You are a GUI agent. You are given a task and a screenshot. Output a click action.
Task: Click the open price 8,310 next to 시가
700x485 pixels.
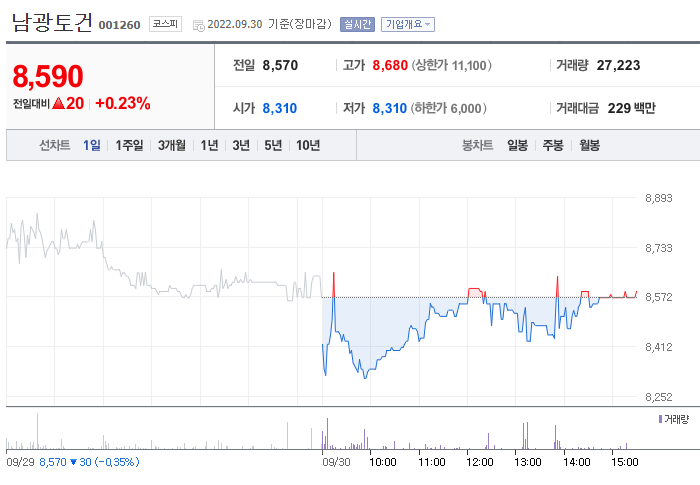279,109
